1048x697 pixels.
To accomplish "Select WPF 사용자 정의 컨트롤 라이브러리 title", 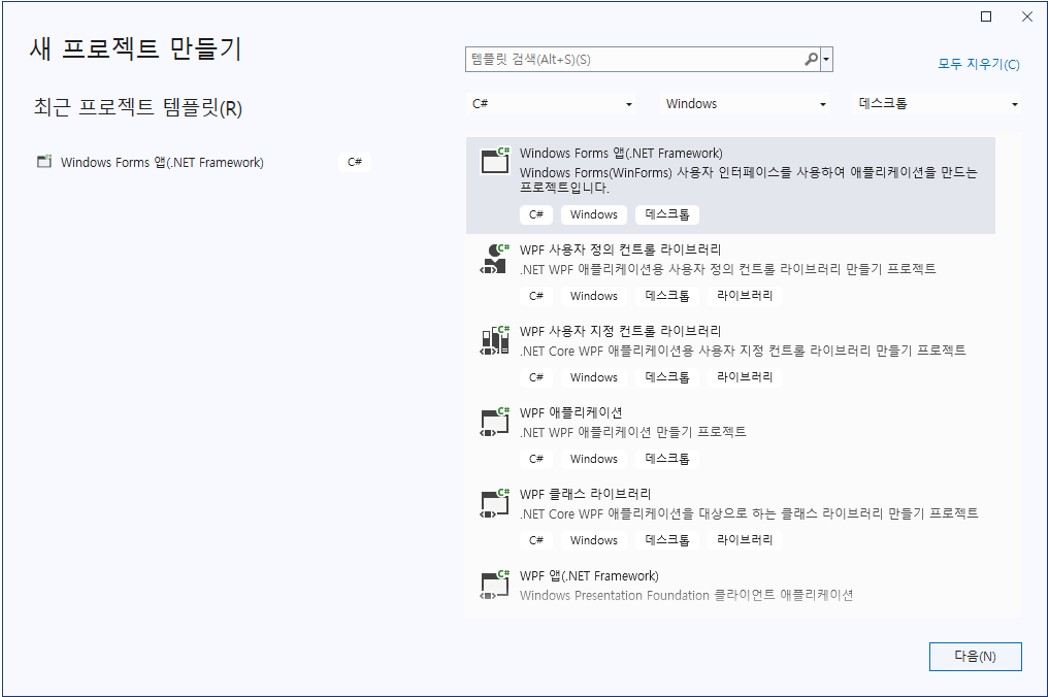I will [x=620, y=250].
